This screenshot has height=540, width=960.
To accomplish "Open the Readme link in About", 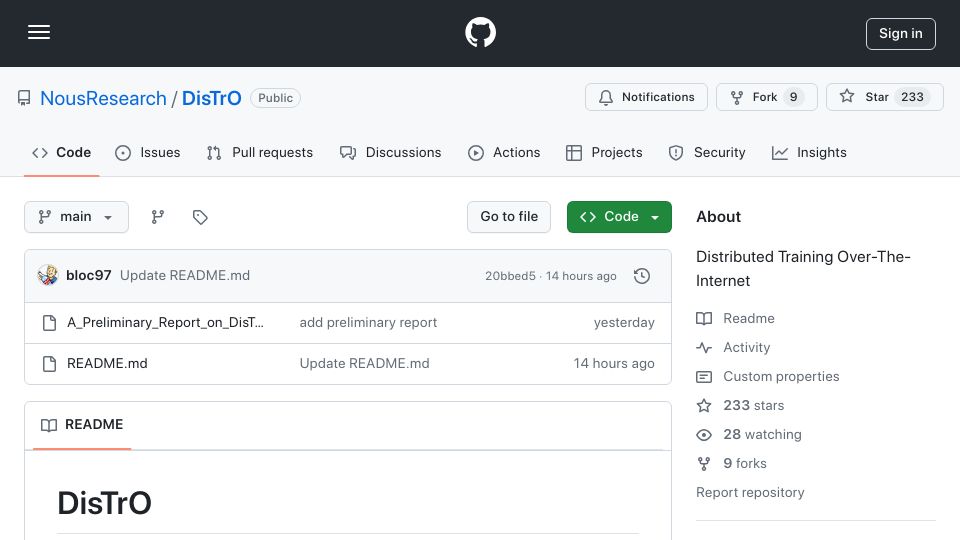I will [x=735, y=318].
